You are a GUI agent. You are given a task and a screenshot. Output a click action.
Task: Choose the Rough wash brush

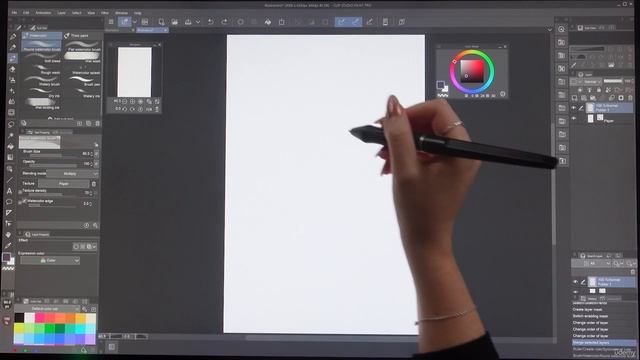pos(42,69)
